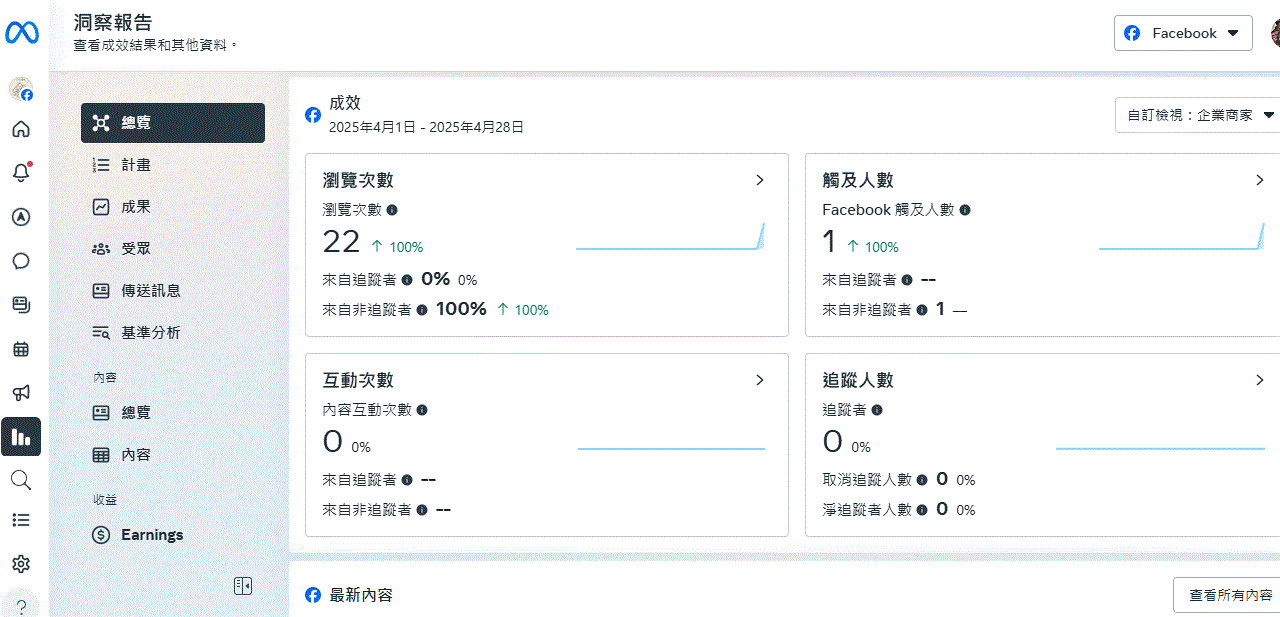Select the insights bar chart icon
Viewport: 1280px width, 617px height.
(21, 436)
